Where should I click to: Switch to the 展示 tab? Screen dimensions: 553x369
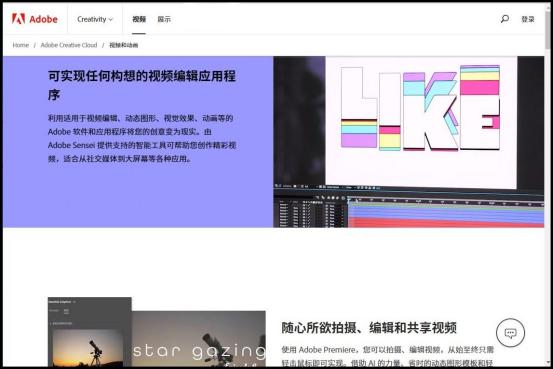tap(164, 19)
